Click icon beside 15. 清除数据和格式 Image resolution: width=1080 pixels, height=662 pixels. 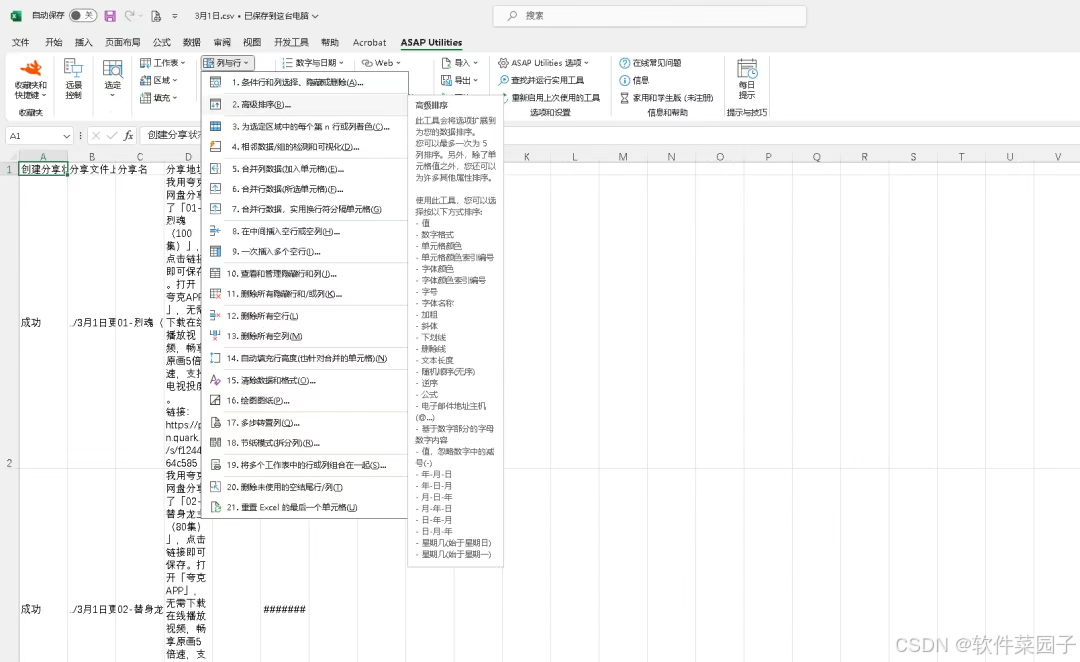pos(216,380)
